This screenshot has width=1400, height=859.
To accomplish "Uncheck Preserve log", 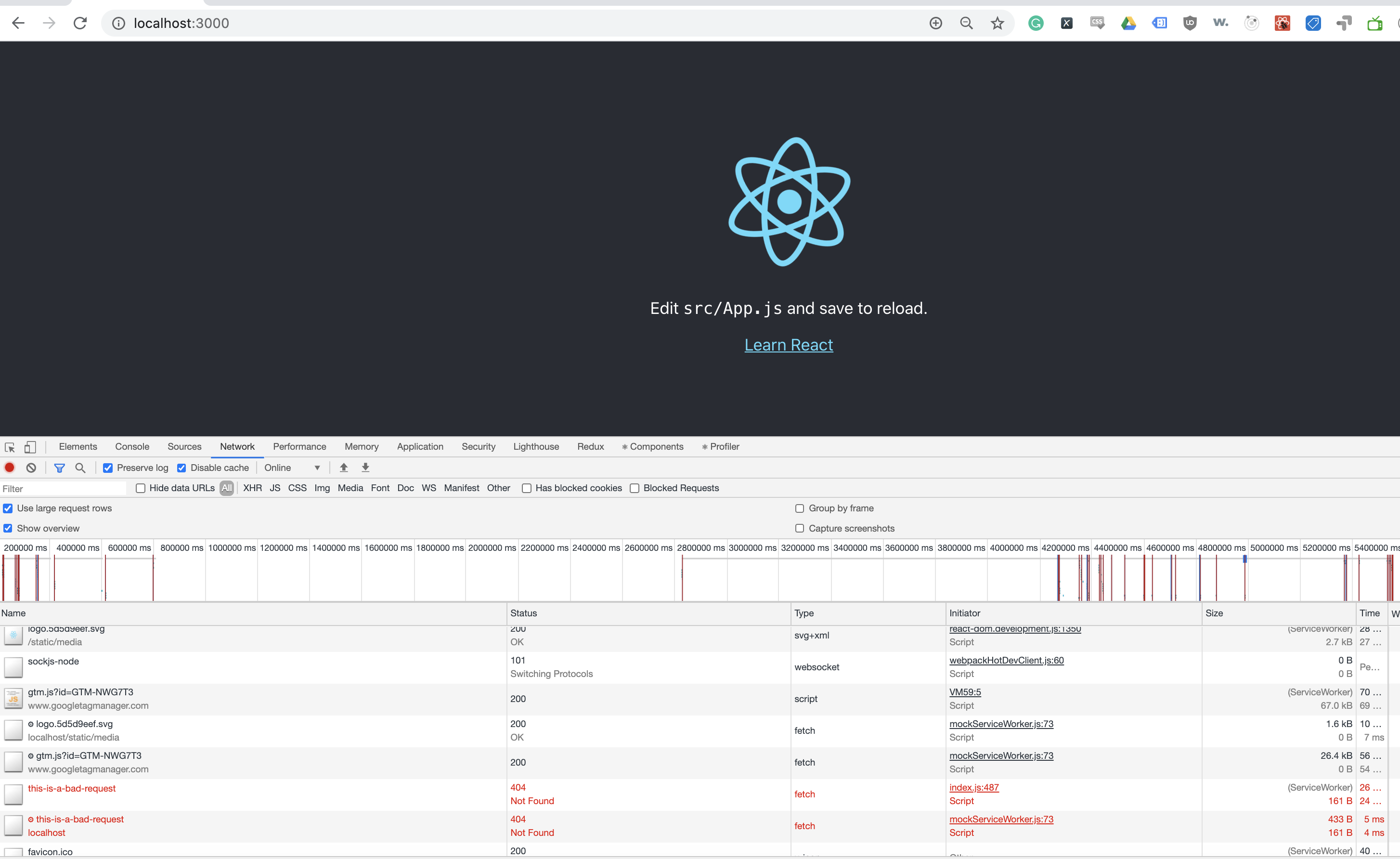I will pyautogui.click(x=107, y=468).
